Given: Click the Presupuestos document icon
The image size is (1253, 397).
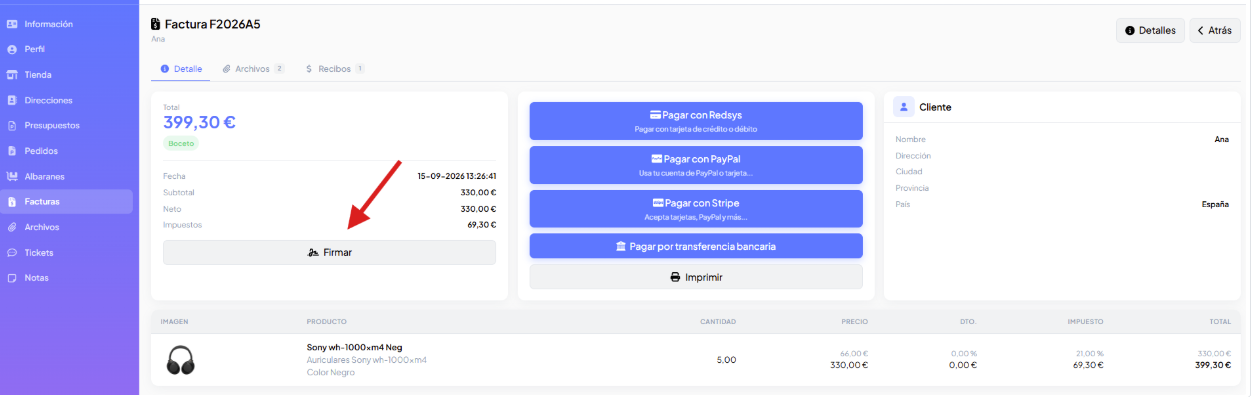Looking at the screenshot, I should coord(12,126).
